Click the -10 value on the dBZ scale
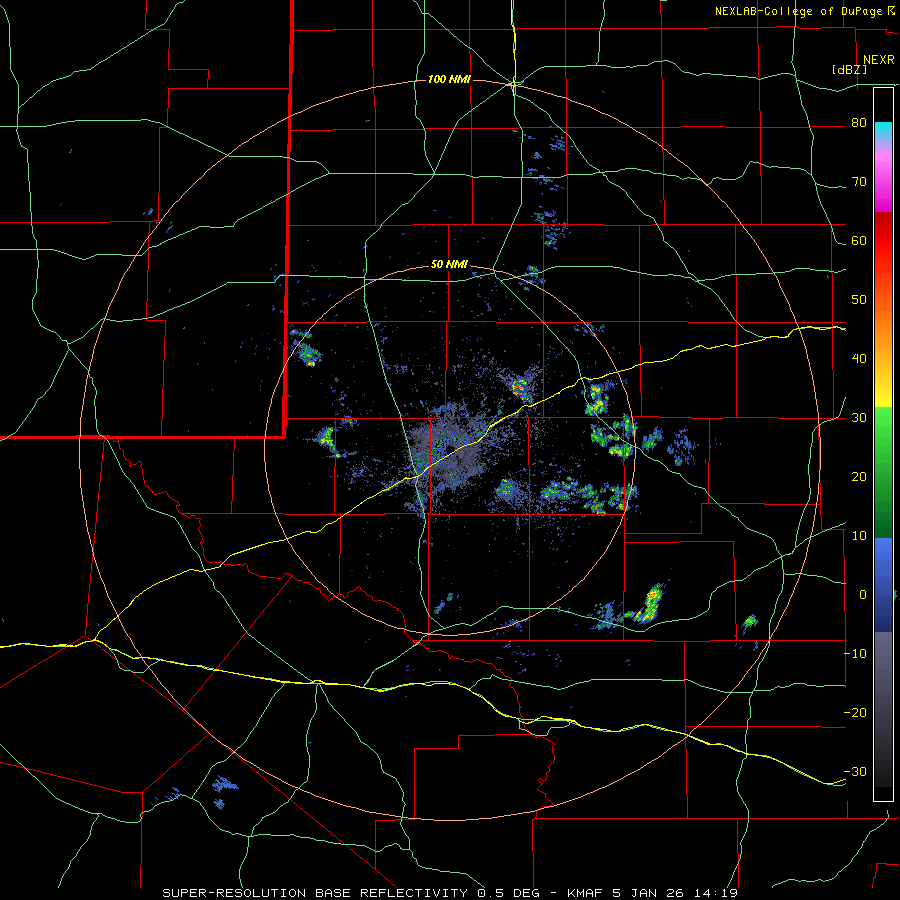The height and width of the screenshot is (900, 900). tap(855, 654)
